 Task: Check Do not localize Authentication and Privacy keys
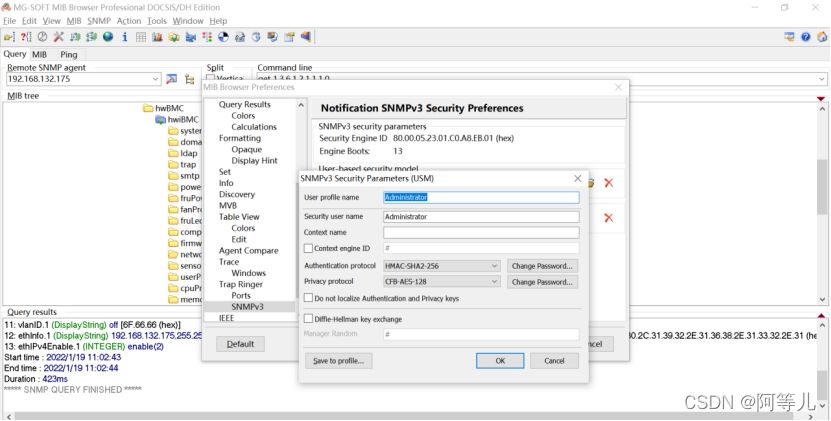(308, 298)
